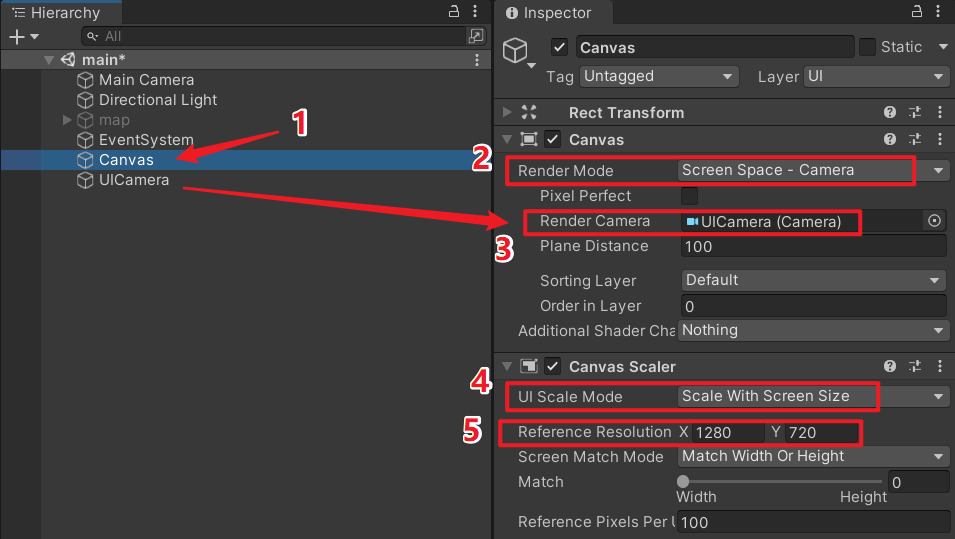Open the Inspector panel options menu

938,11
